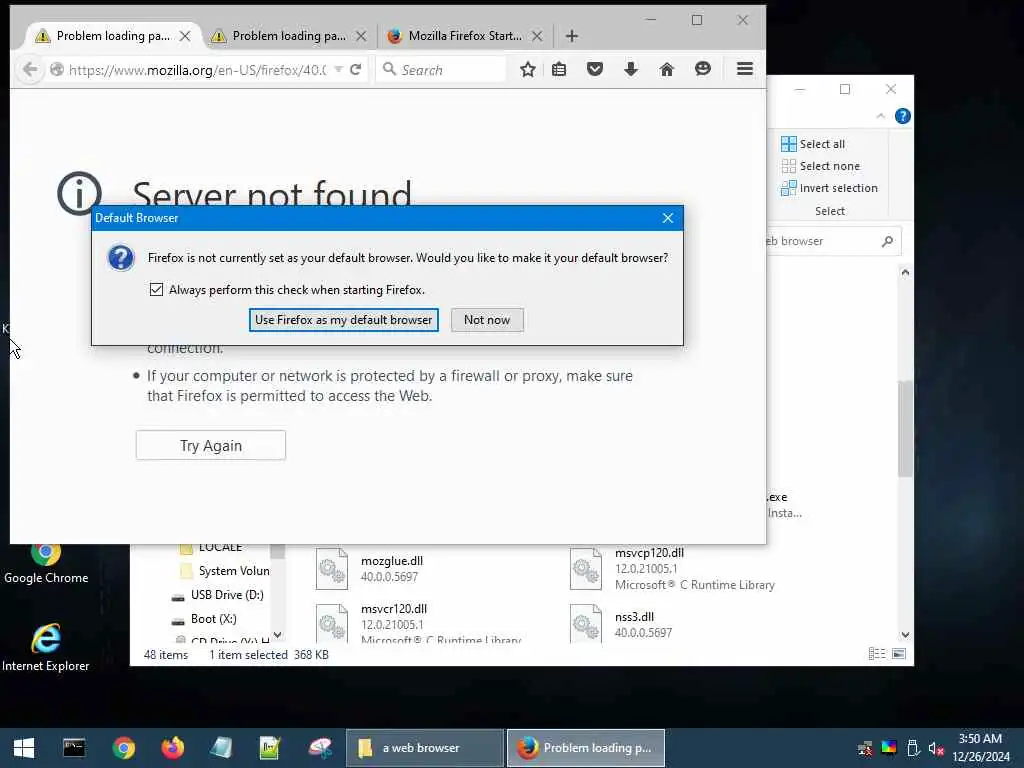Click Explorer file list scroll down arrow
1024x768 pixels.
pyautogui.click(x=905, y=635)
